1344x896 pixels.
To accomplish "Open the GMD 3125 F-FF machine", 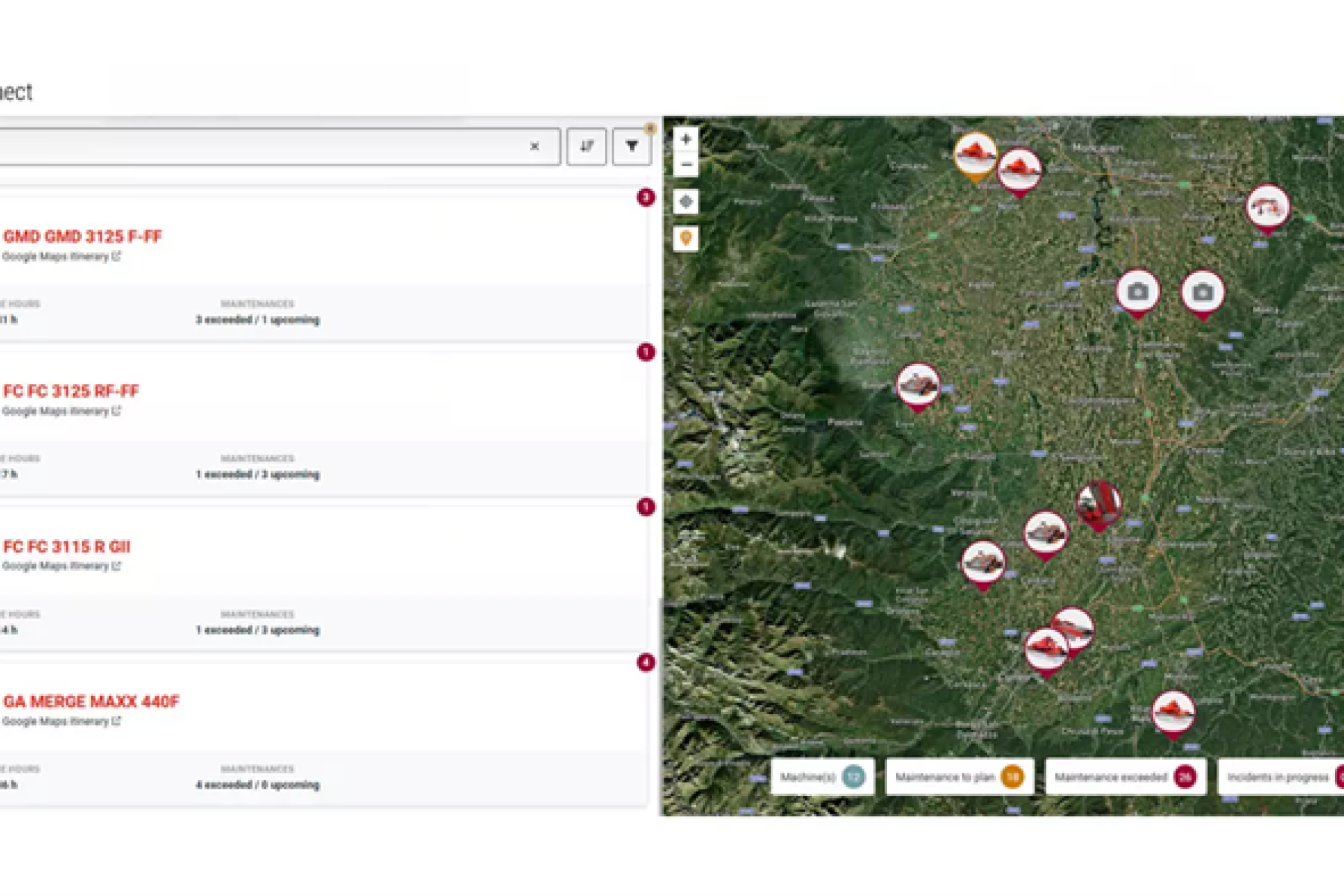I will [83, 237].
